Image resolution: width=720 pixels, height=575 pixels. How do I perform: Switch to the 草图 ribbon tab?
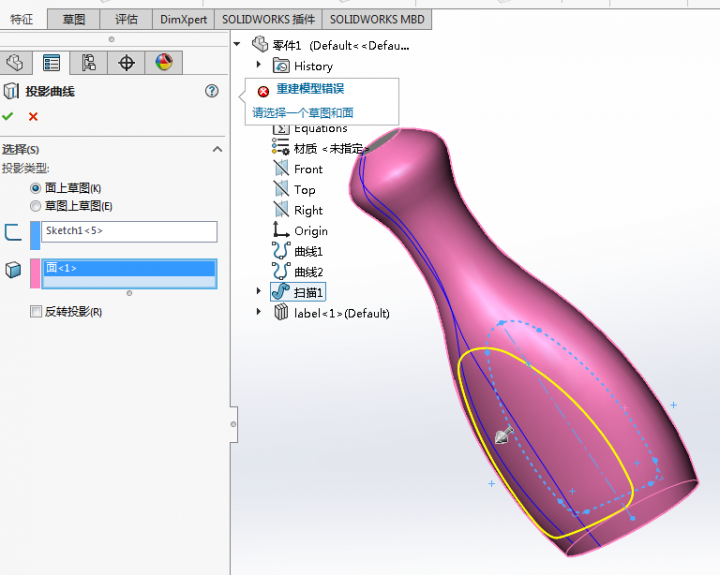click(x=73, y=19)
